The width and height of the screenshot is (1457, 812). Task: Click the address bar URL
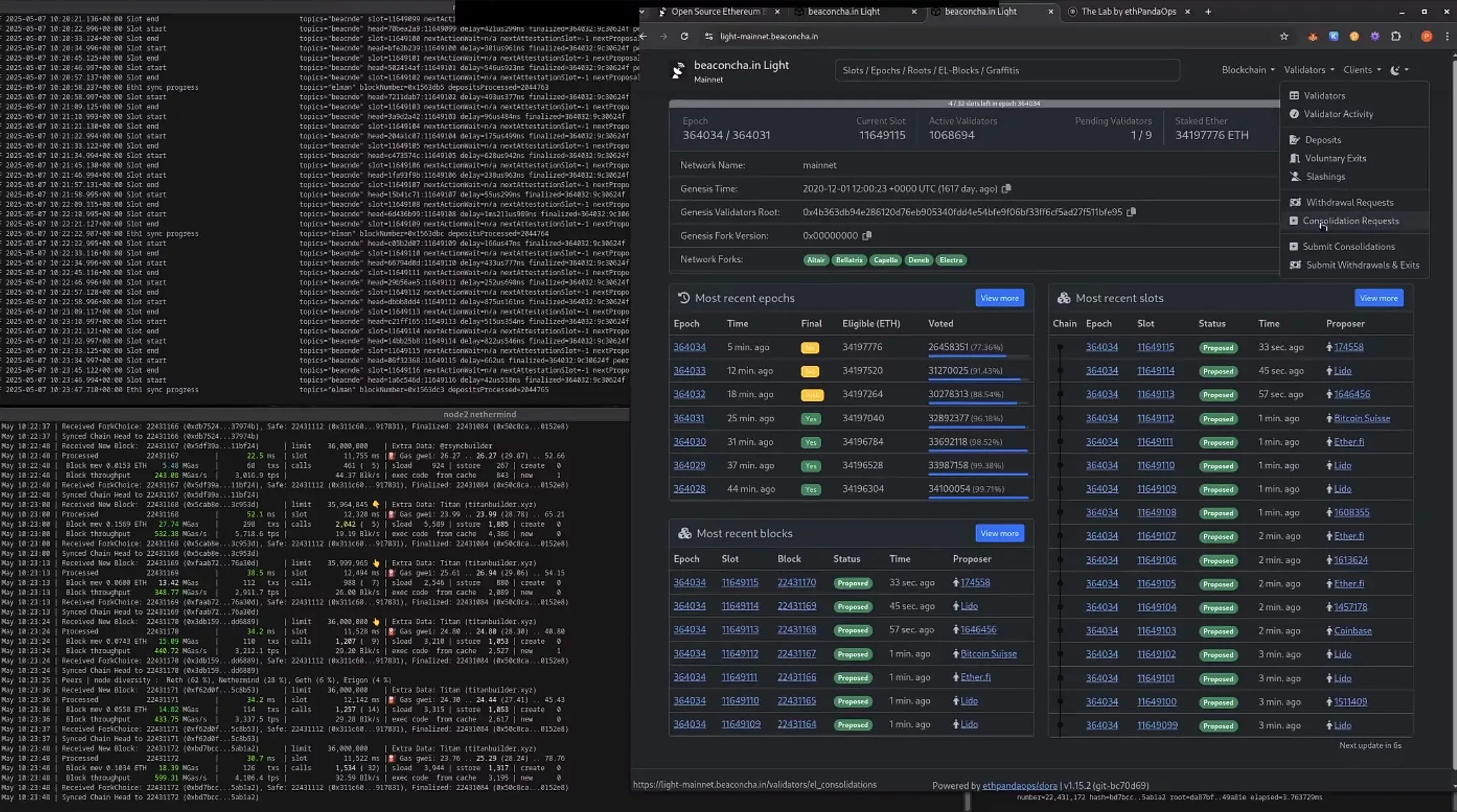click(x=769, y=36)
